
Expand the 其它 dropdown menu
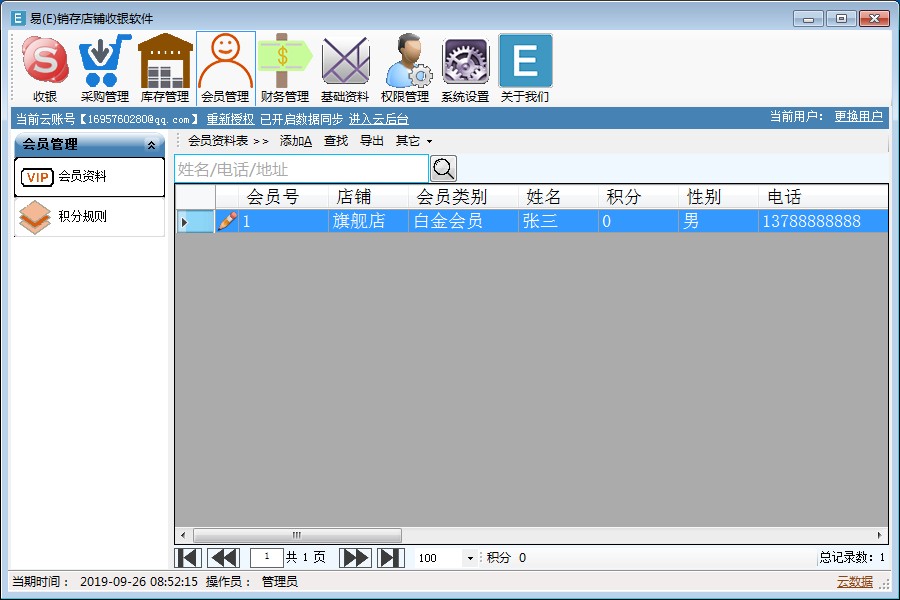tap(414, 141)
